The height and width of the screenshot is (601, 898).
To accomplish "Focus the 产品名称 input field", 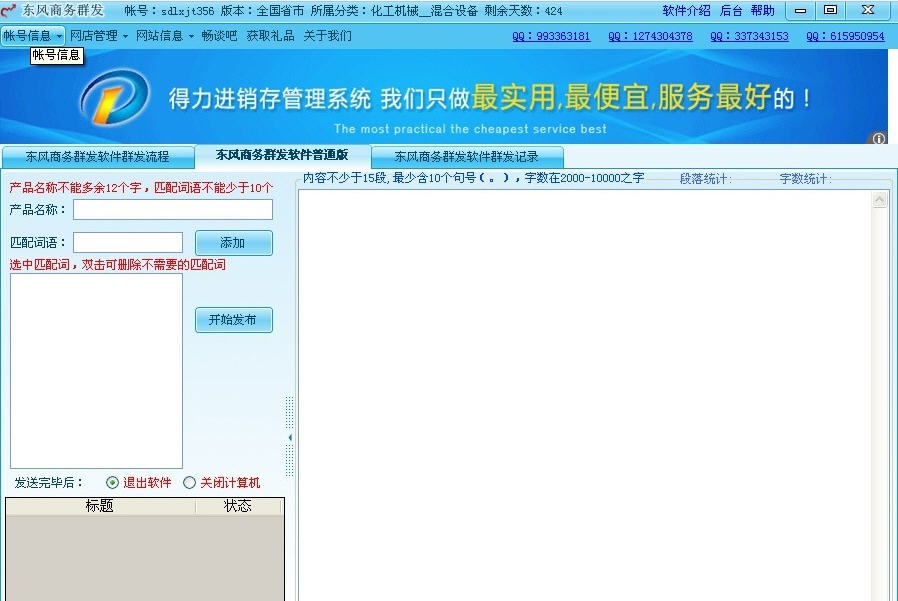I will (173, 210).
